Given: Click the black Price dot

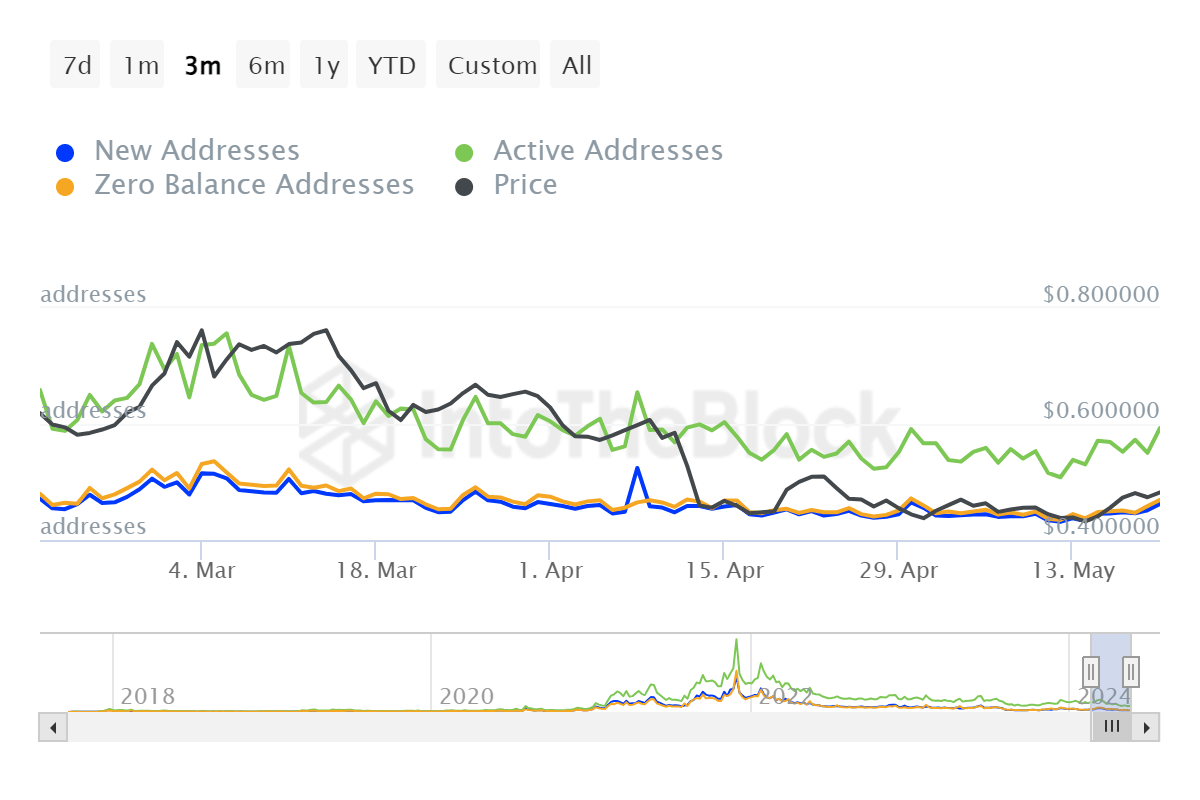Looking at the screenshot, I should point(464,185).
